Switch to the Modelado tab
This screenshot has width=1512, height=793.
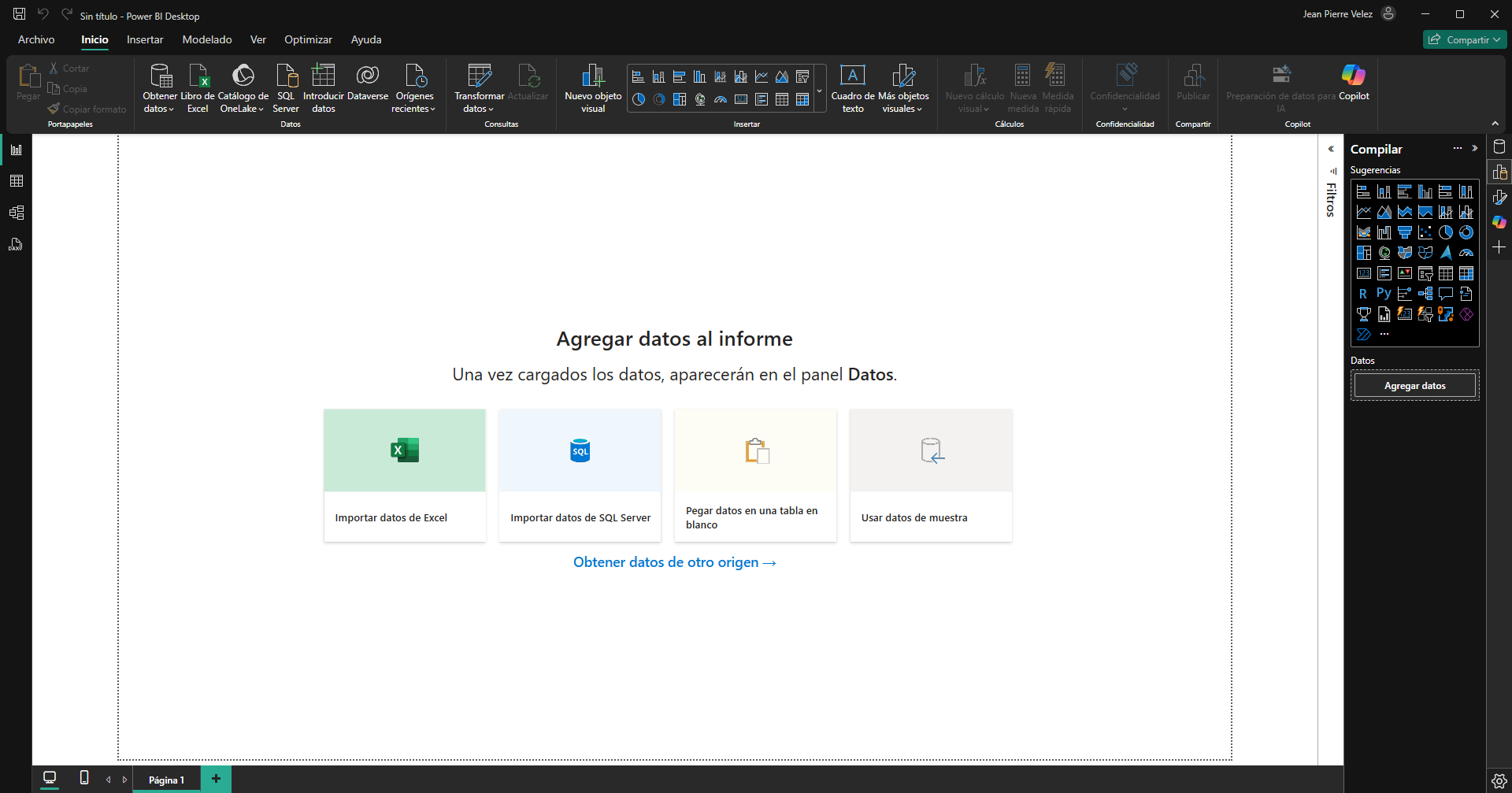[x=207, y=39]
